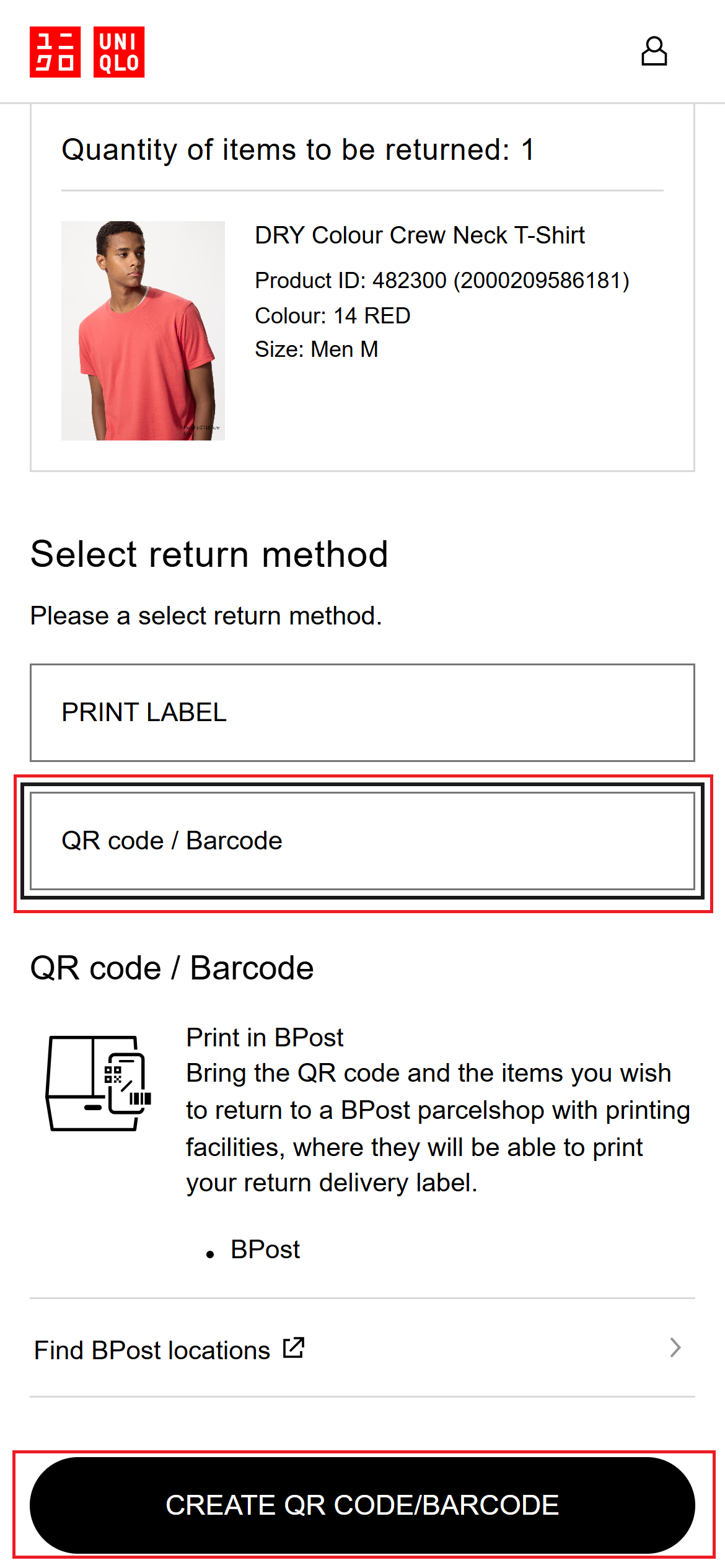Select the QR code / Barcode return method
This screenshot has height=1568, width=725.
(362, 841)
